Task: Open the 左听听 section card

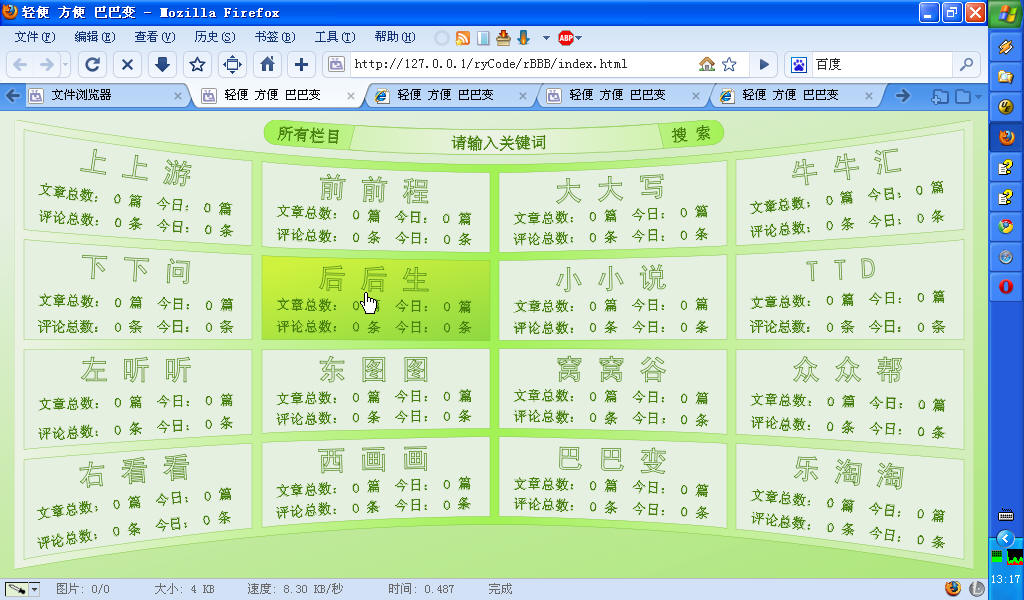Action: coord(137,400)
